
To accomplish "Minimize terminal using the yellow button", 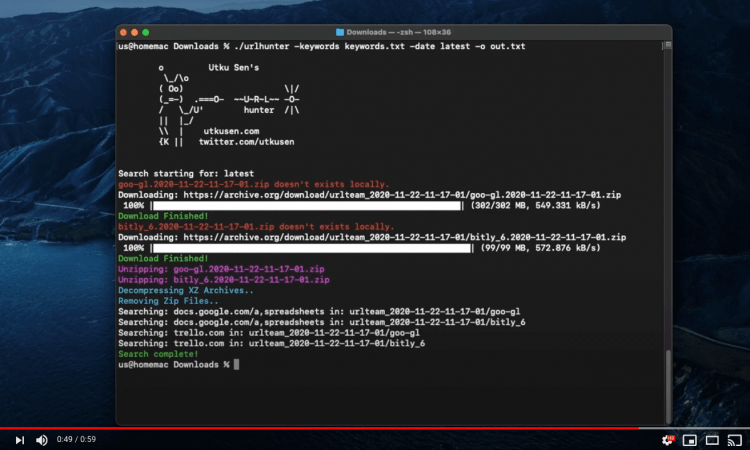I will 134,32.
